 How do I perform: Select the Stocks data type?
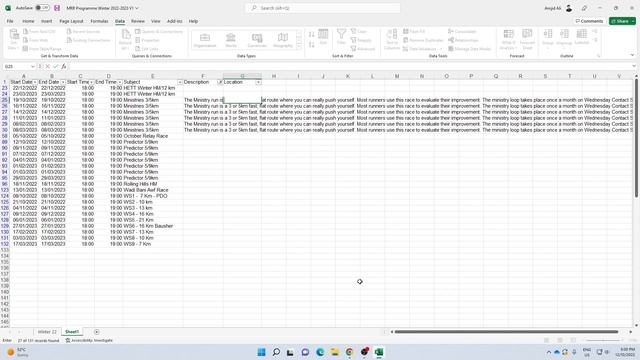(231, 40)
